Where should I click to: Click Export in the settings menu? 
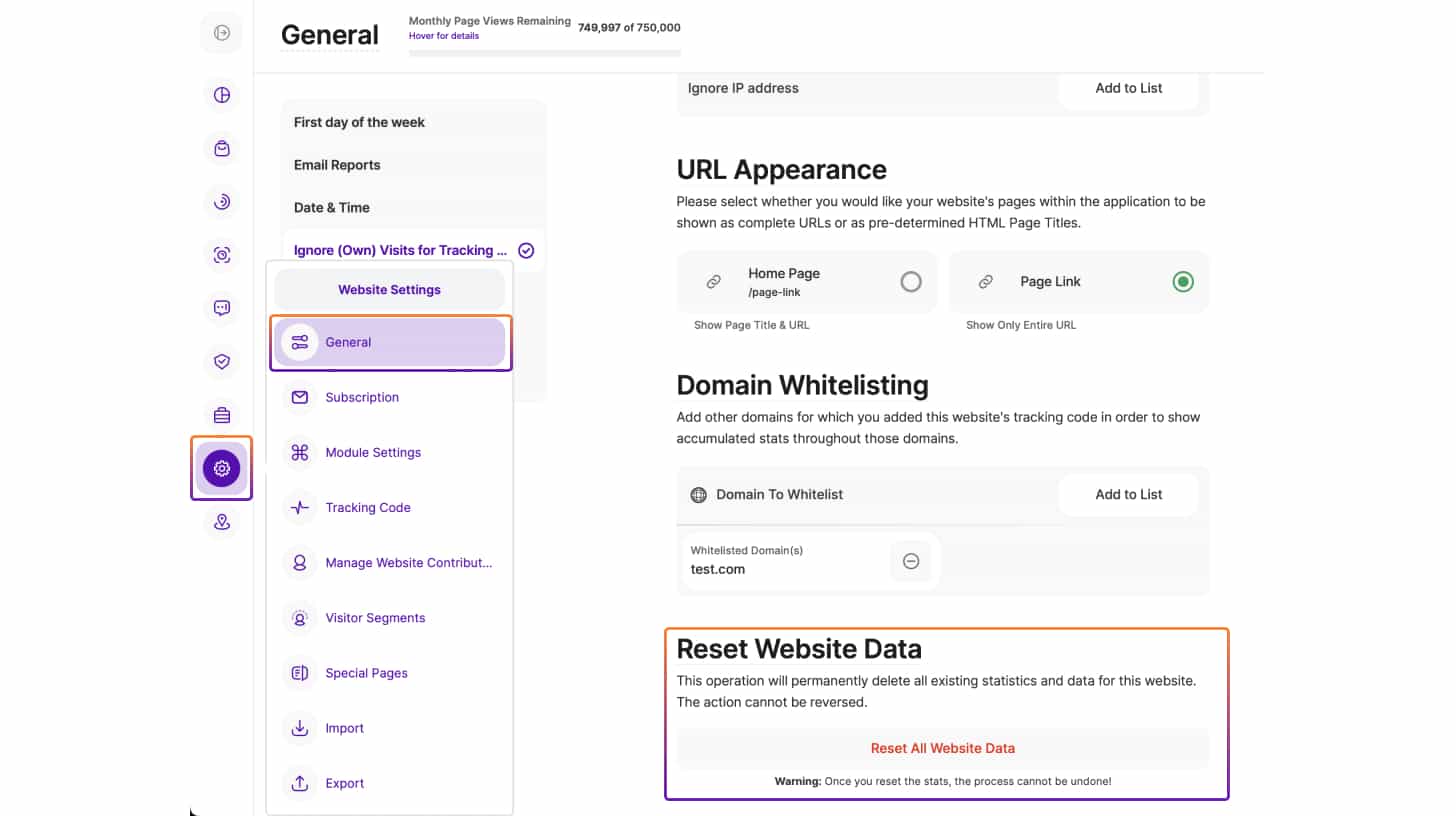345,783
